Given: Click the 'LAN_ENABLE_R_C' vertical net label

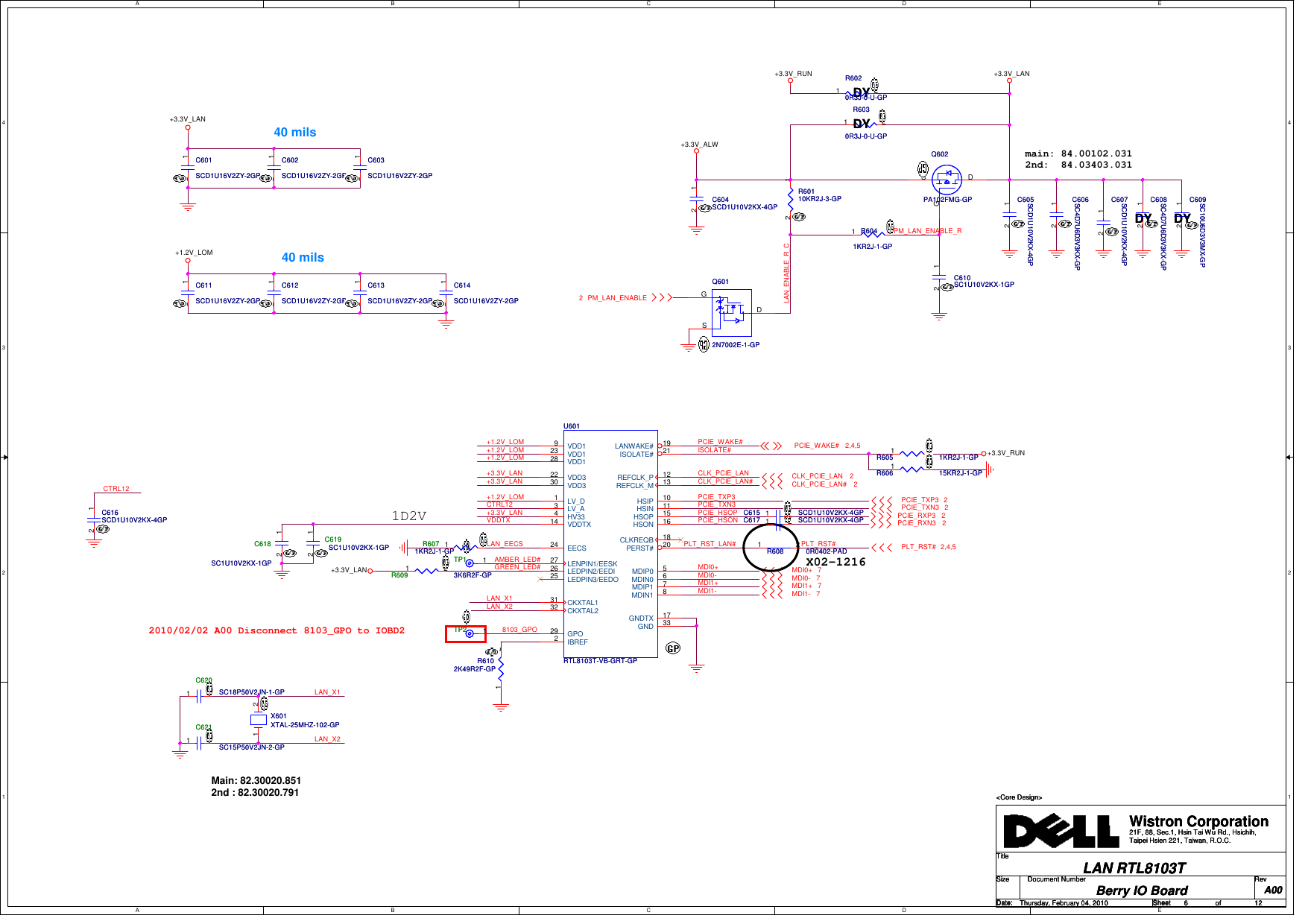Looking at the screenshot, I should coord(786,272).
